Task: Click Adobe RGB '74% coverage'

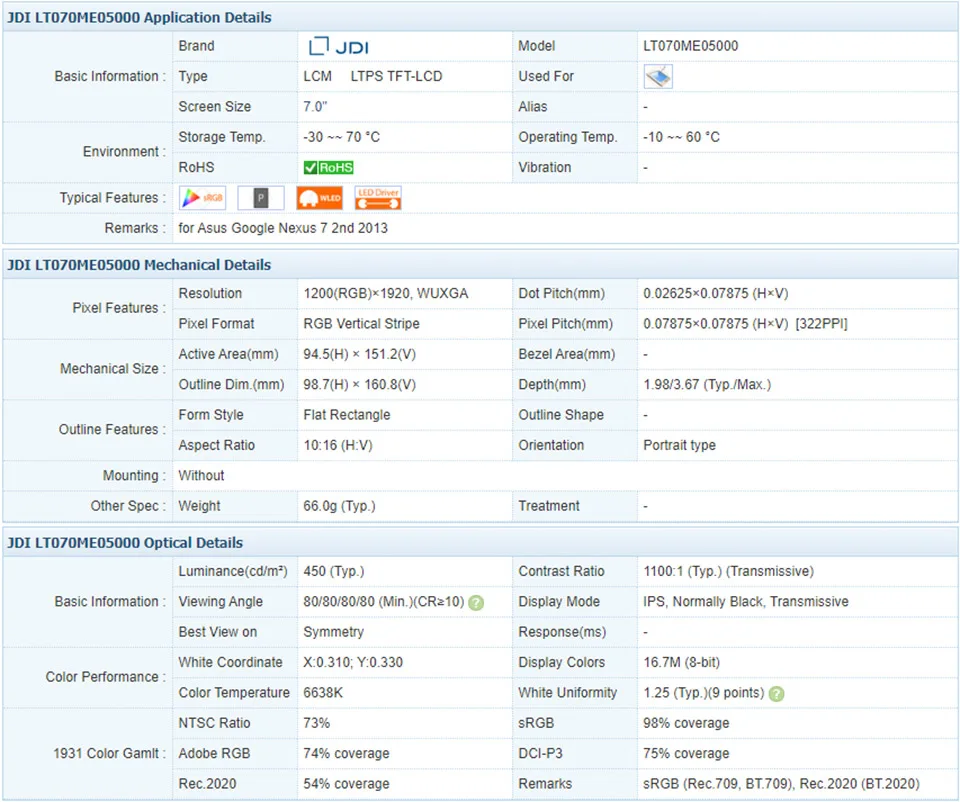Action: point(347,754)
